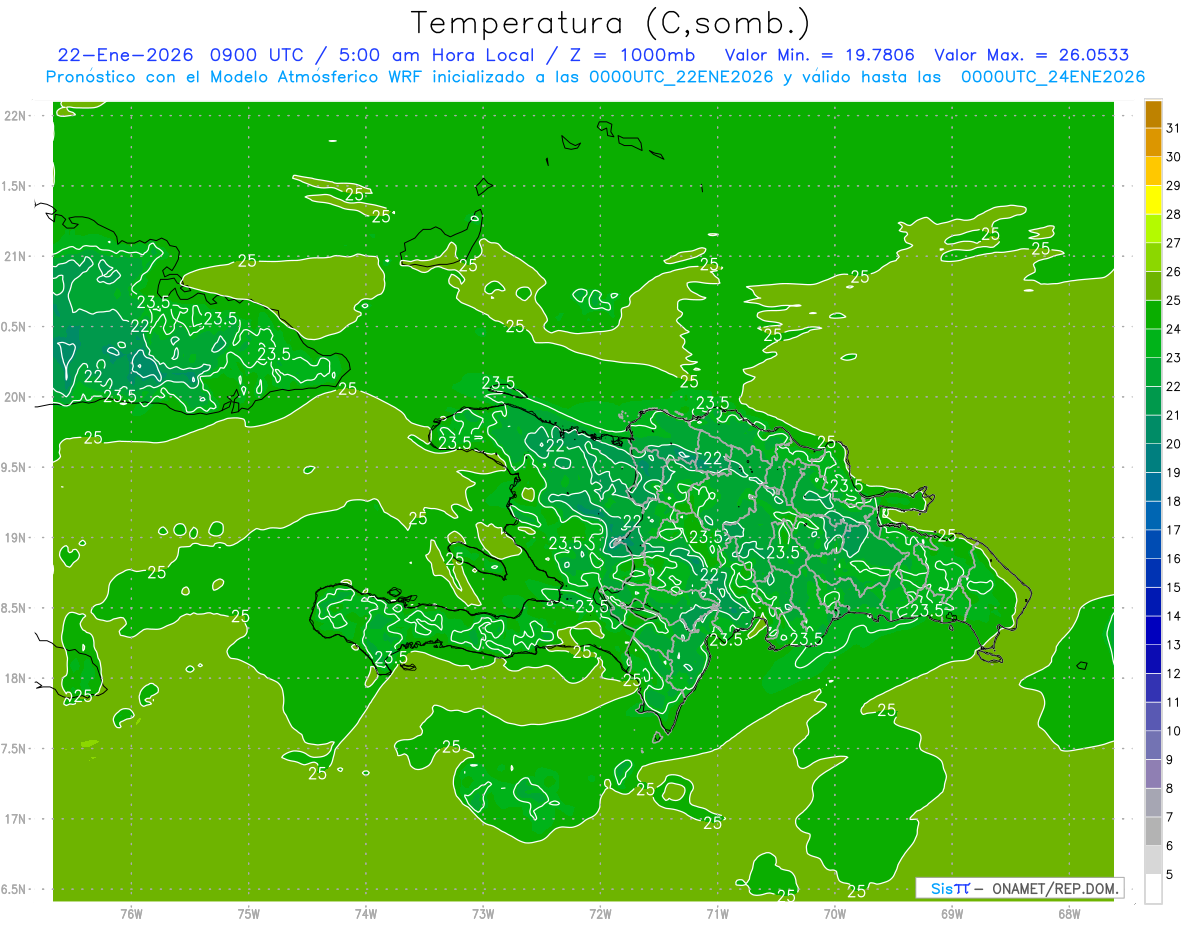Screen dimensions: 1200x927
Task: Click the colorbar scale label "5"
Action: point(1170,875)
